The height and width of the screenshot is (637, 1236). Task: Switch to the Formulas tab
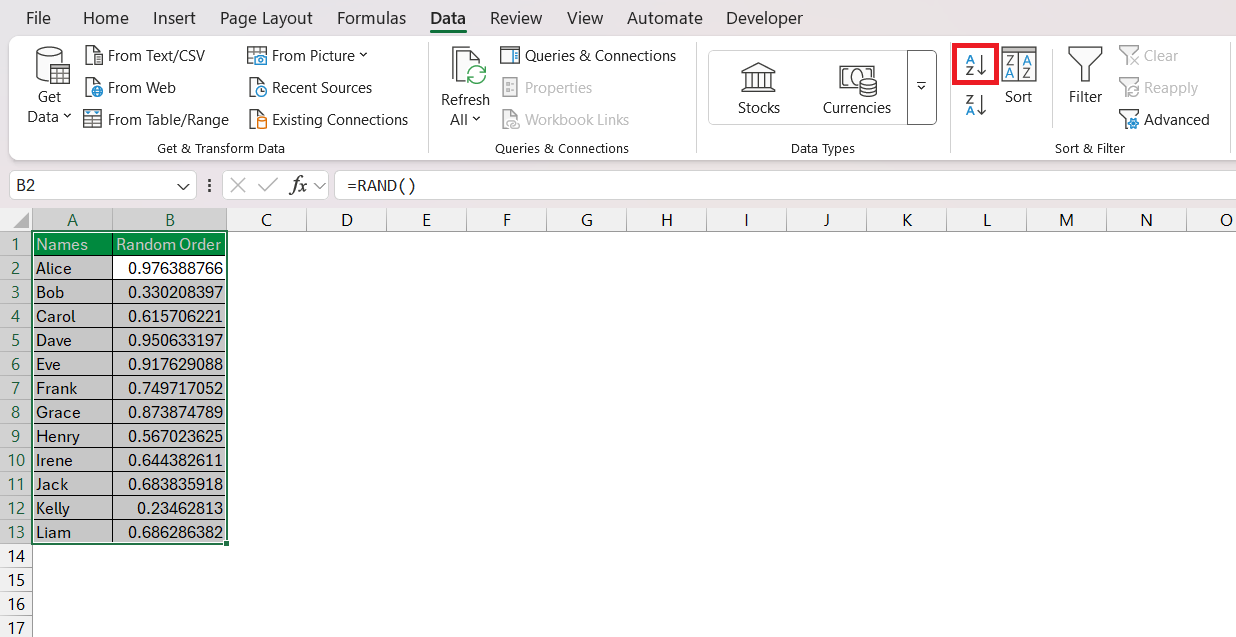(372, 18)
